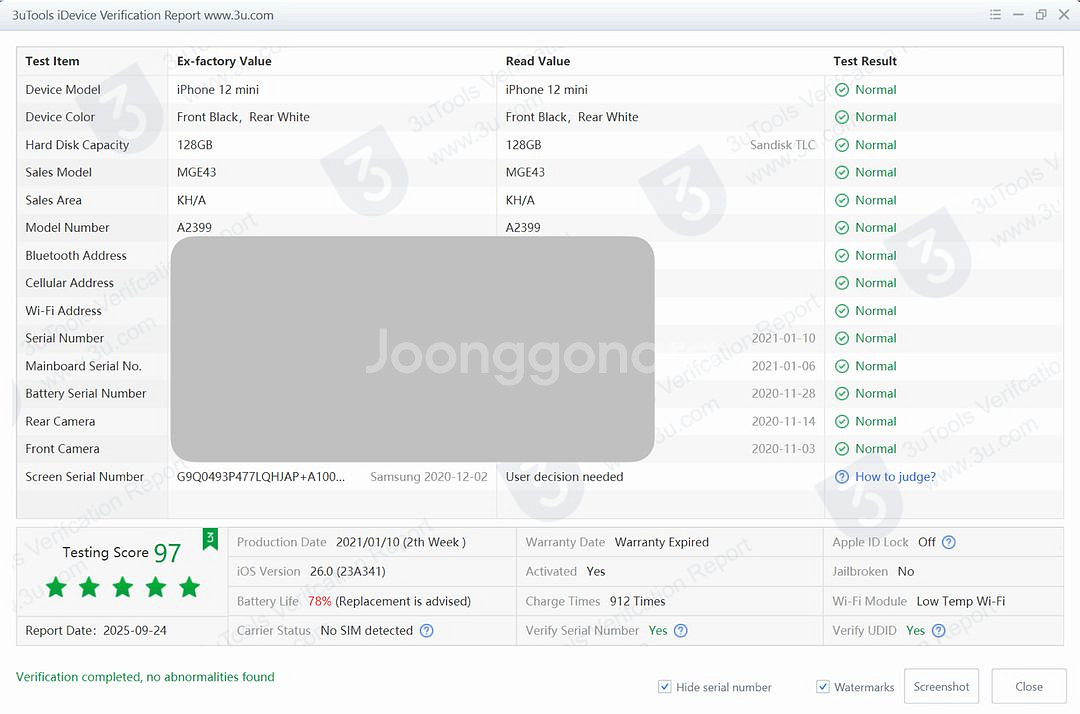Select the "Device Color" row label
Viewport: 1080px width, 714px height.
(60, 117)
